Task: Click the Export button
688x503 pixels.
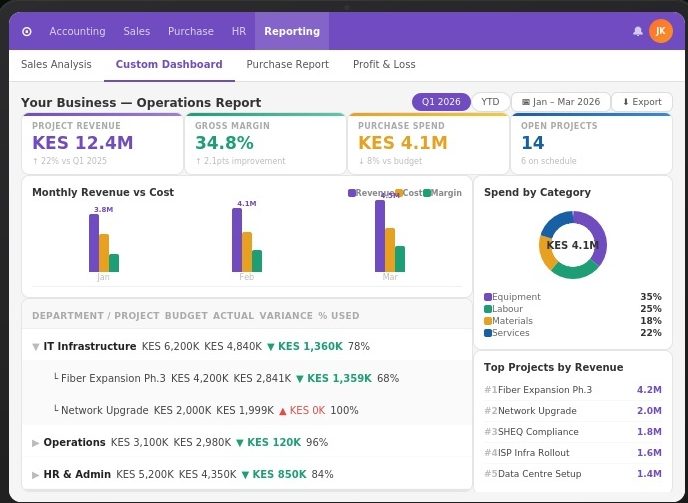Action: coord(642,102)
